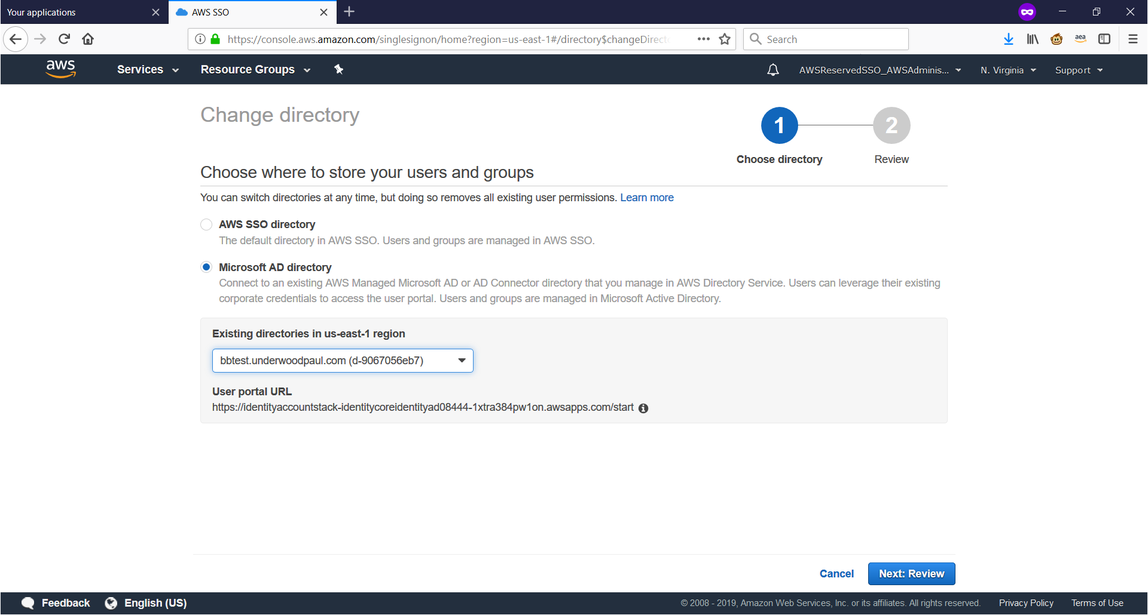Minimize the browser window

tap(1062, 12)
